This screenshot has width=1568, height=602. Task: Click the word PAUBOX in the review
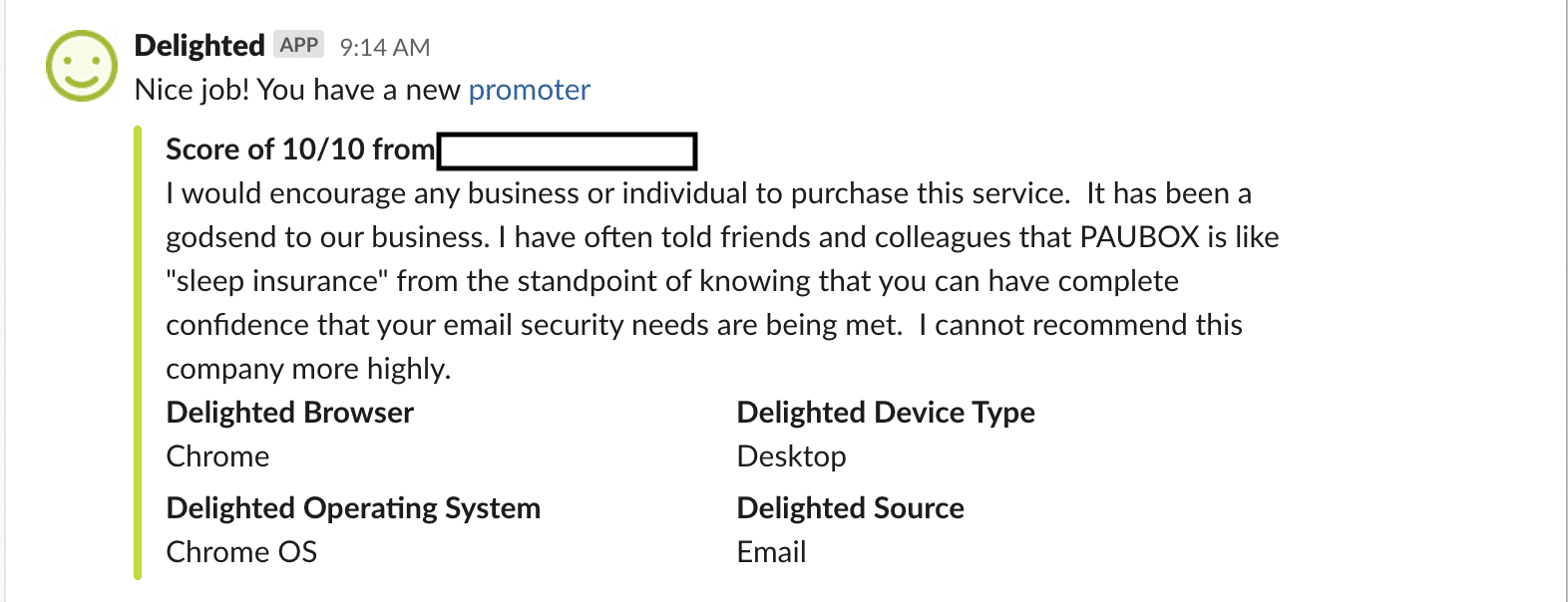[1139, 237]
